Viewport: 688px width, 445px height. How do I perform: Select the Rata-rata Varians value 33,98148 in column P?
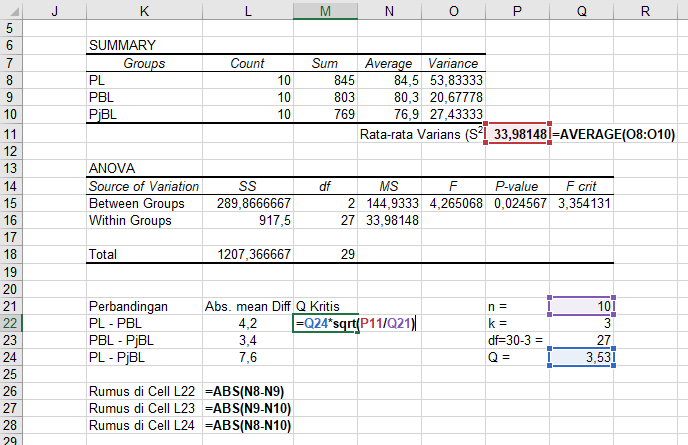516,134
